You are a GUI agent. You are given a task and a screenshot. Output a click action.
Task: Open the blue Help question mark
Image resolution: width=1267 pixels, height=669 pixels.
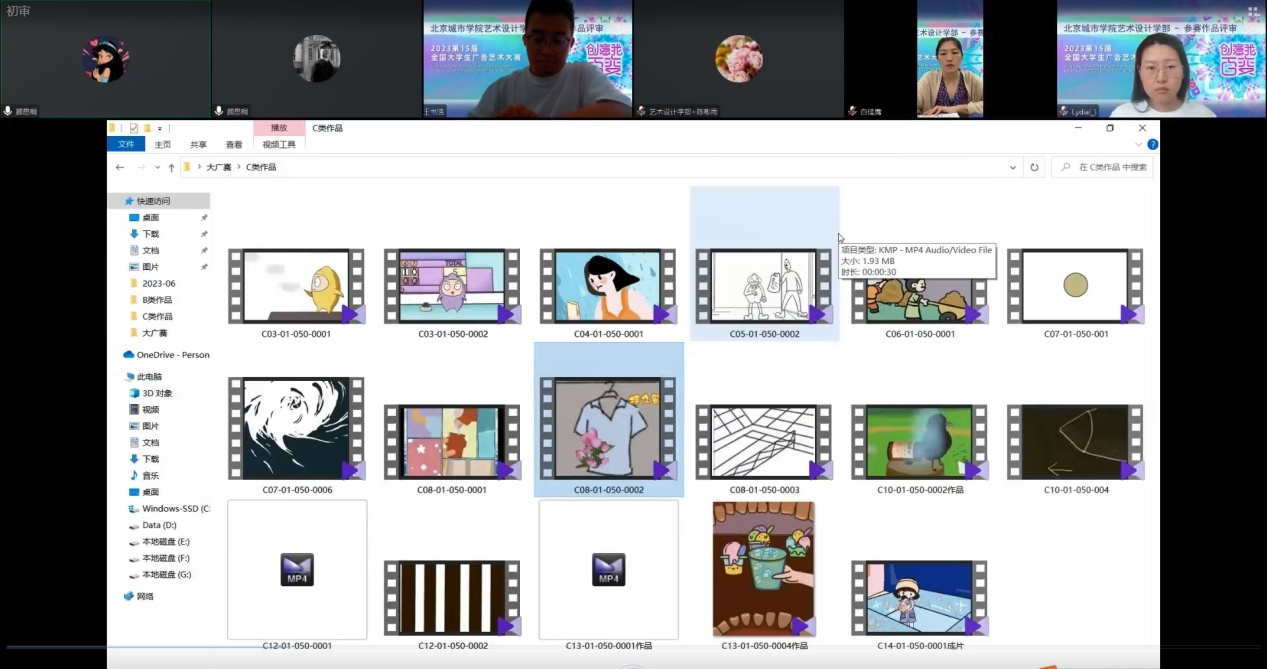pos(1152,144)
